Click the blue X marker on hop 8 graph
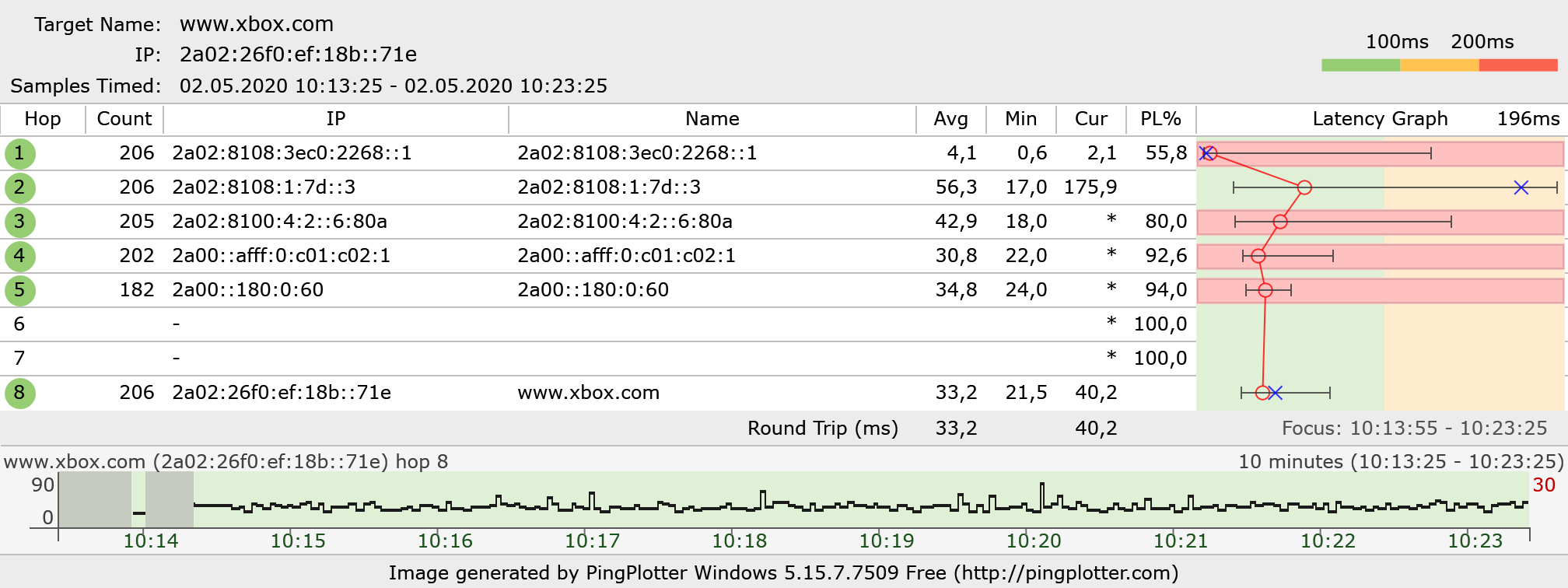Viewport: 1568px width, 588px height. 1275,393
